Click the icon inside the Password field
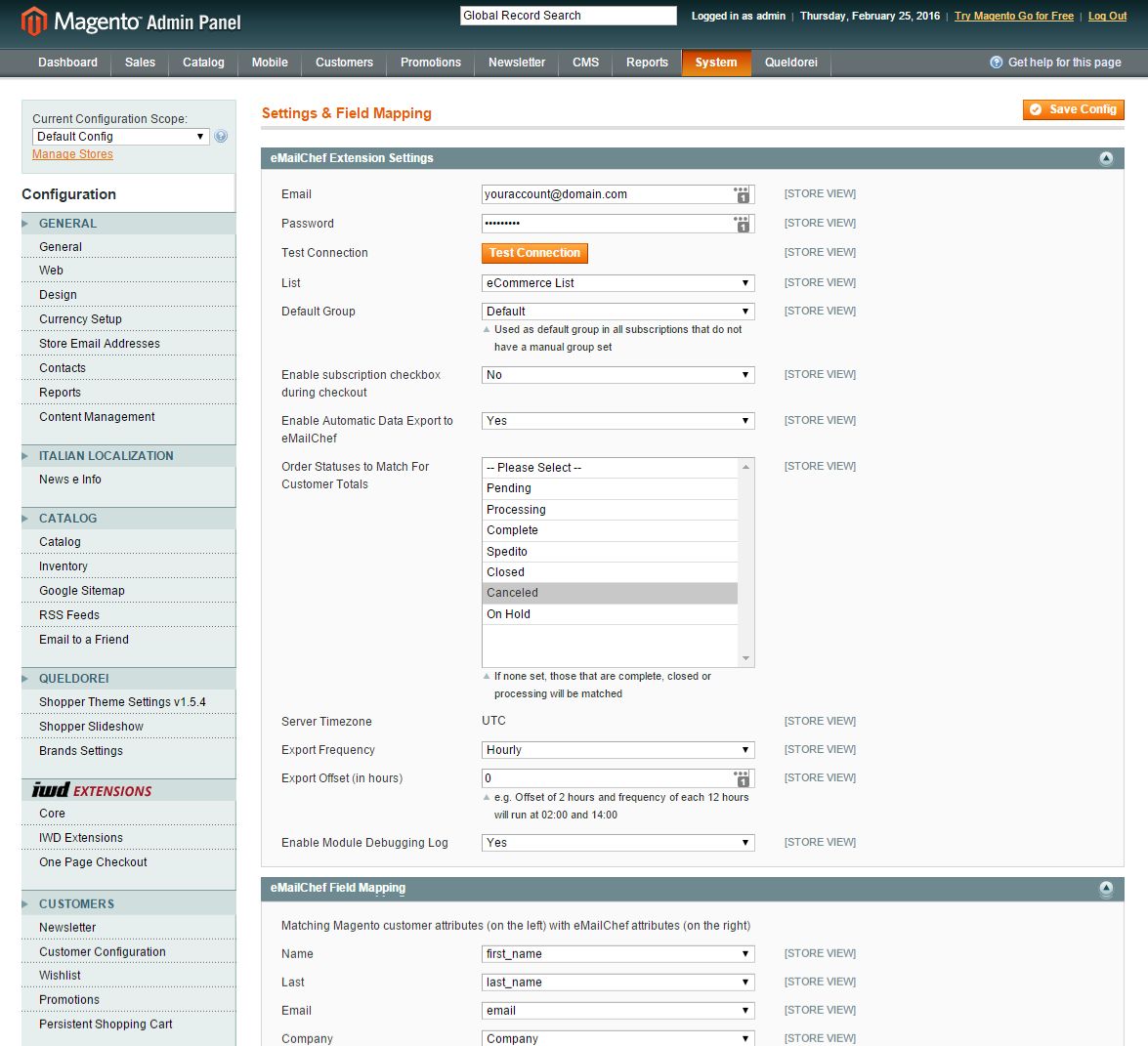The width and height of the screenshot is (1148, 1046). pos(742,224)
